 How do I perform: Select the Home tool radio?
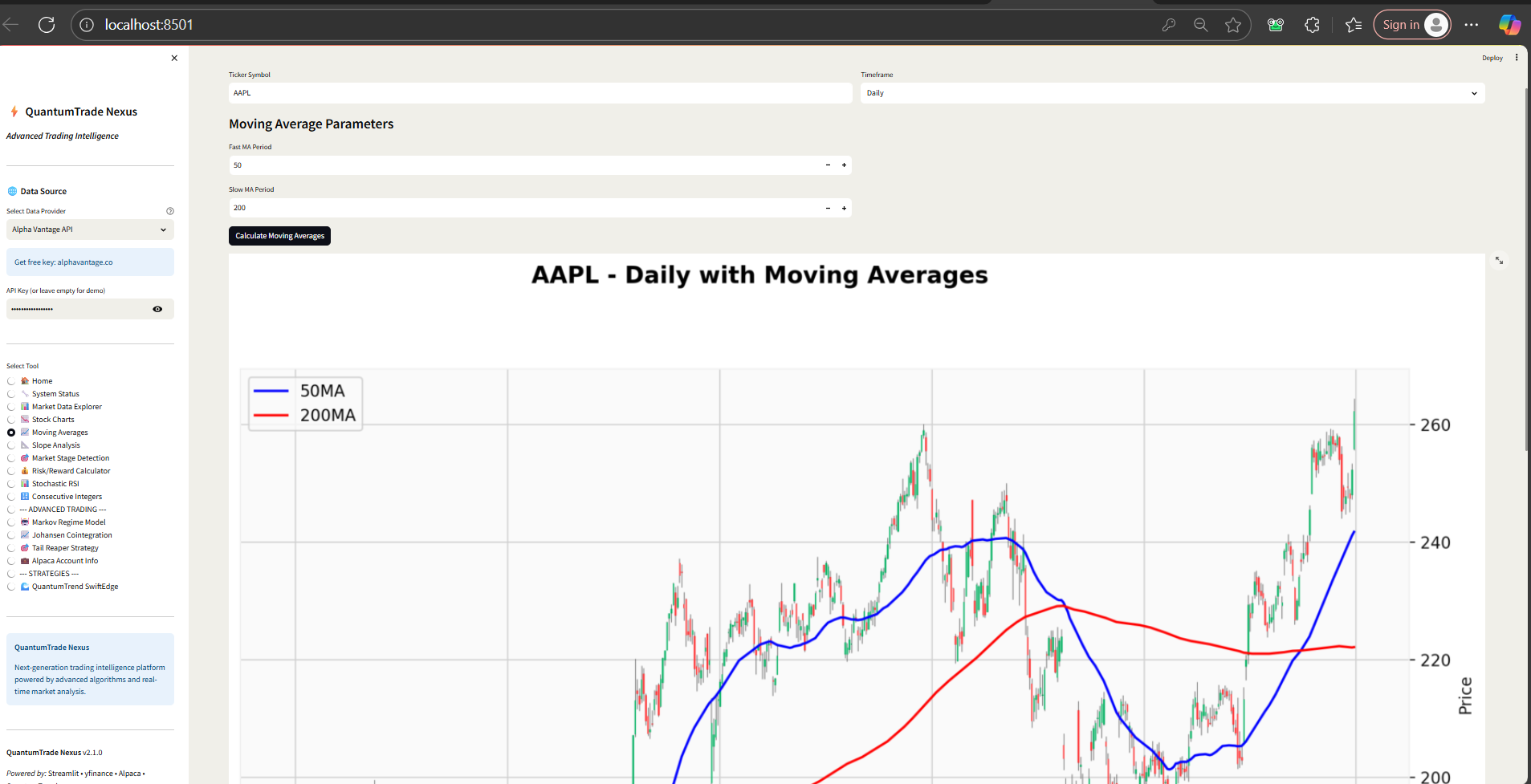click(11, 381)
